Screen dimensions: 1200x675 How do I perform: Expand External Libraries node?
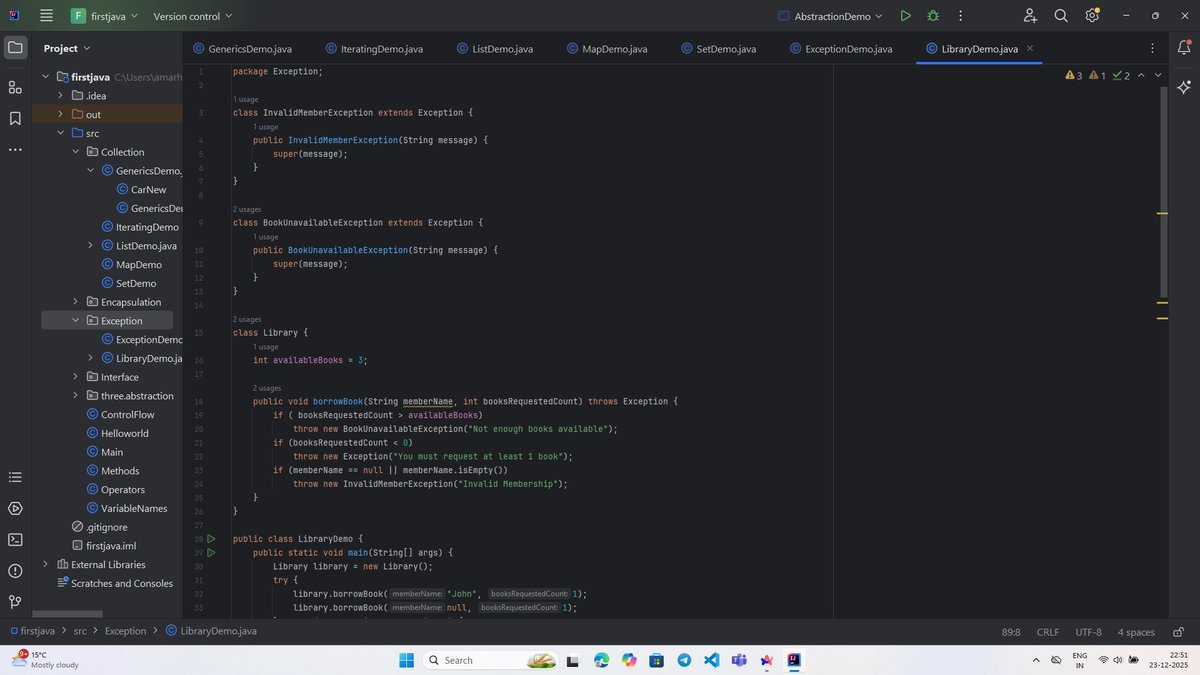point(45,564)
